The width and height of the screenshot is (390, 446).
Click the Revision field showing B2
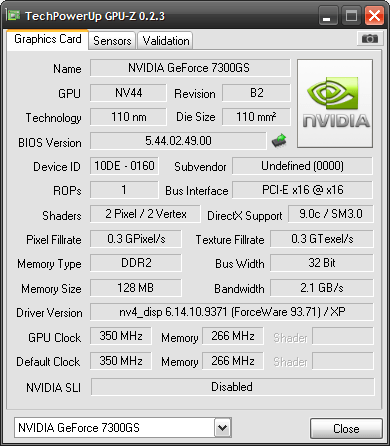click(256, 93)
